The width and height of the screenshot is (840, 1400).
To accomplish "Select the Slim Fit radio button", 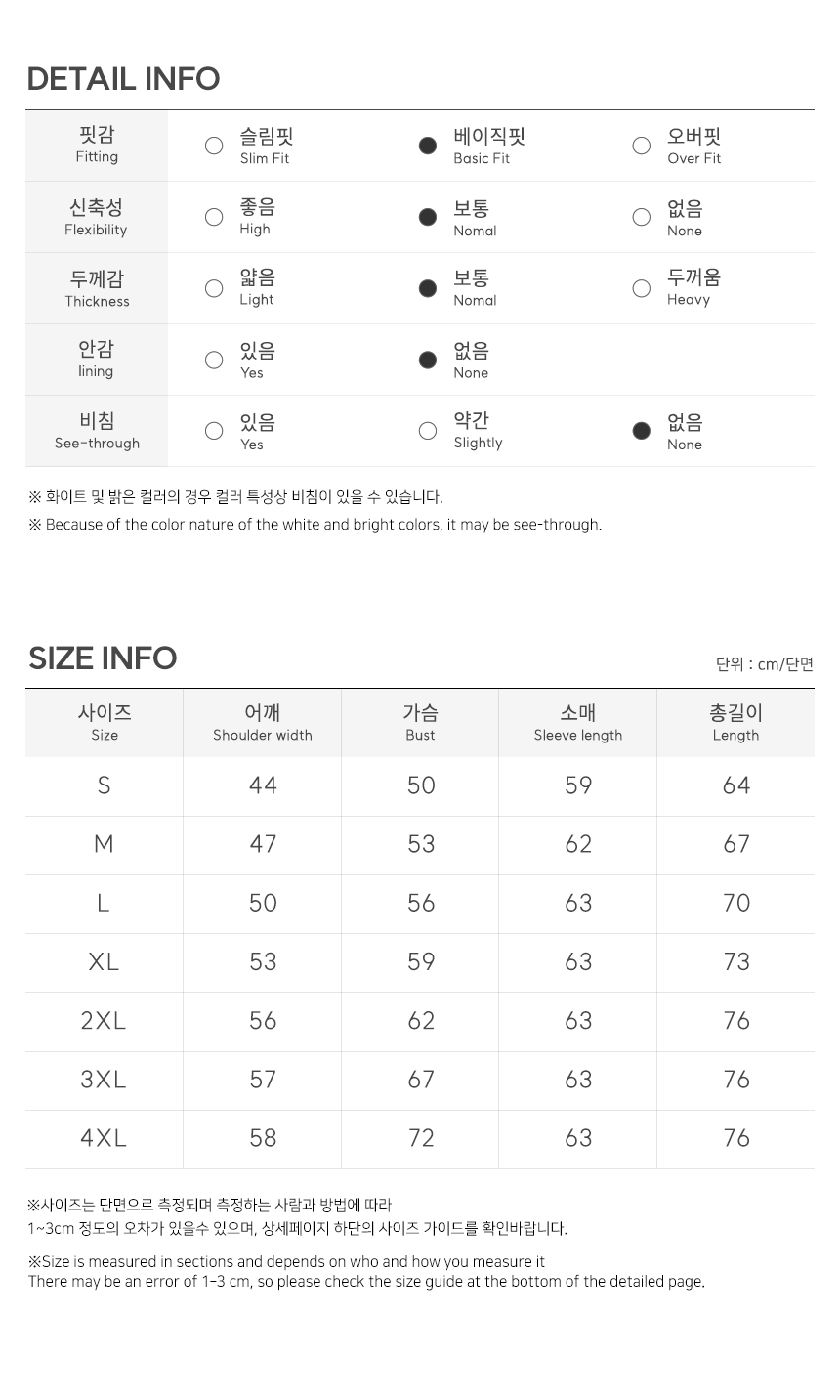I will click(x=214, y=146).
